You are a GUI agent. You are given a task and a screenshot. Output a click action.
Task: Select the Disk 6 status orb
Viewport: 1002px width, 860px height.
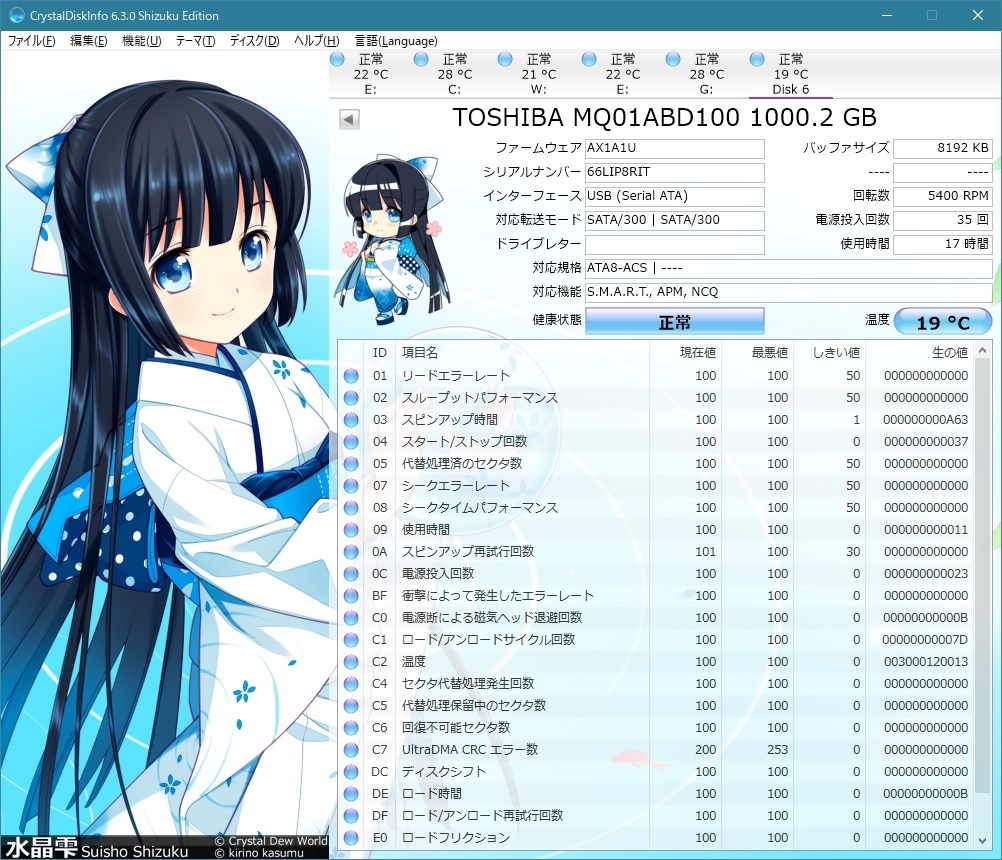pyautogui.click(x=757, y=59)
